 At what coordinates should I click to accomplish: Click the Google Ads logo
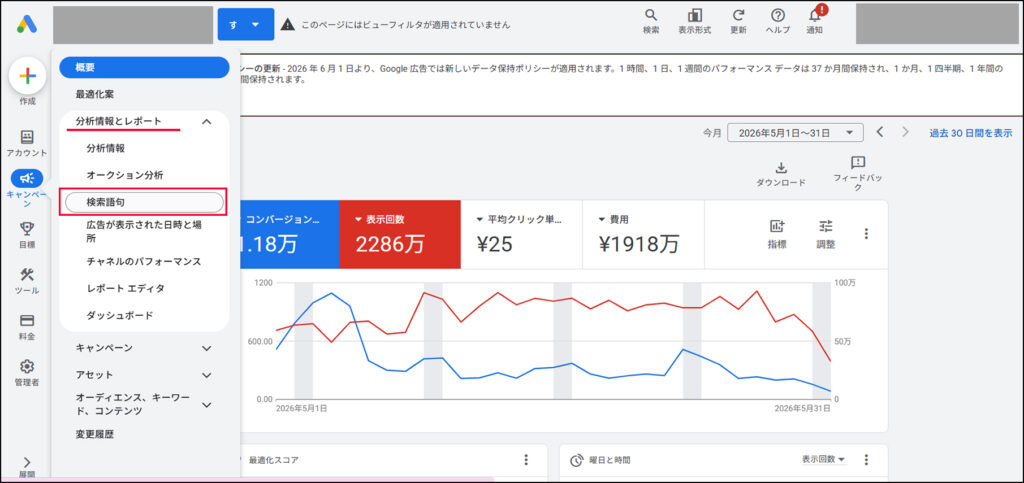[x=27, y=24]
